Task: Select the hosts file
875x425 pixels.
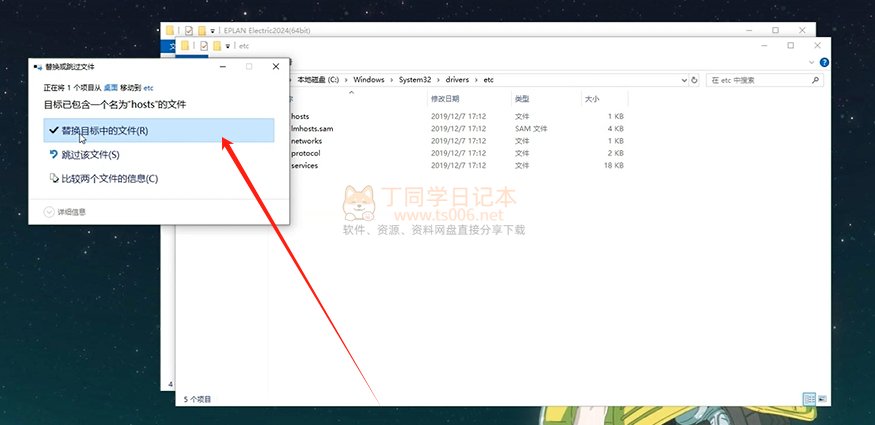Action: 300,117
